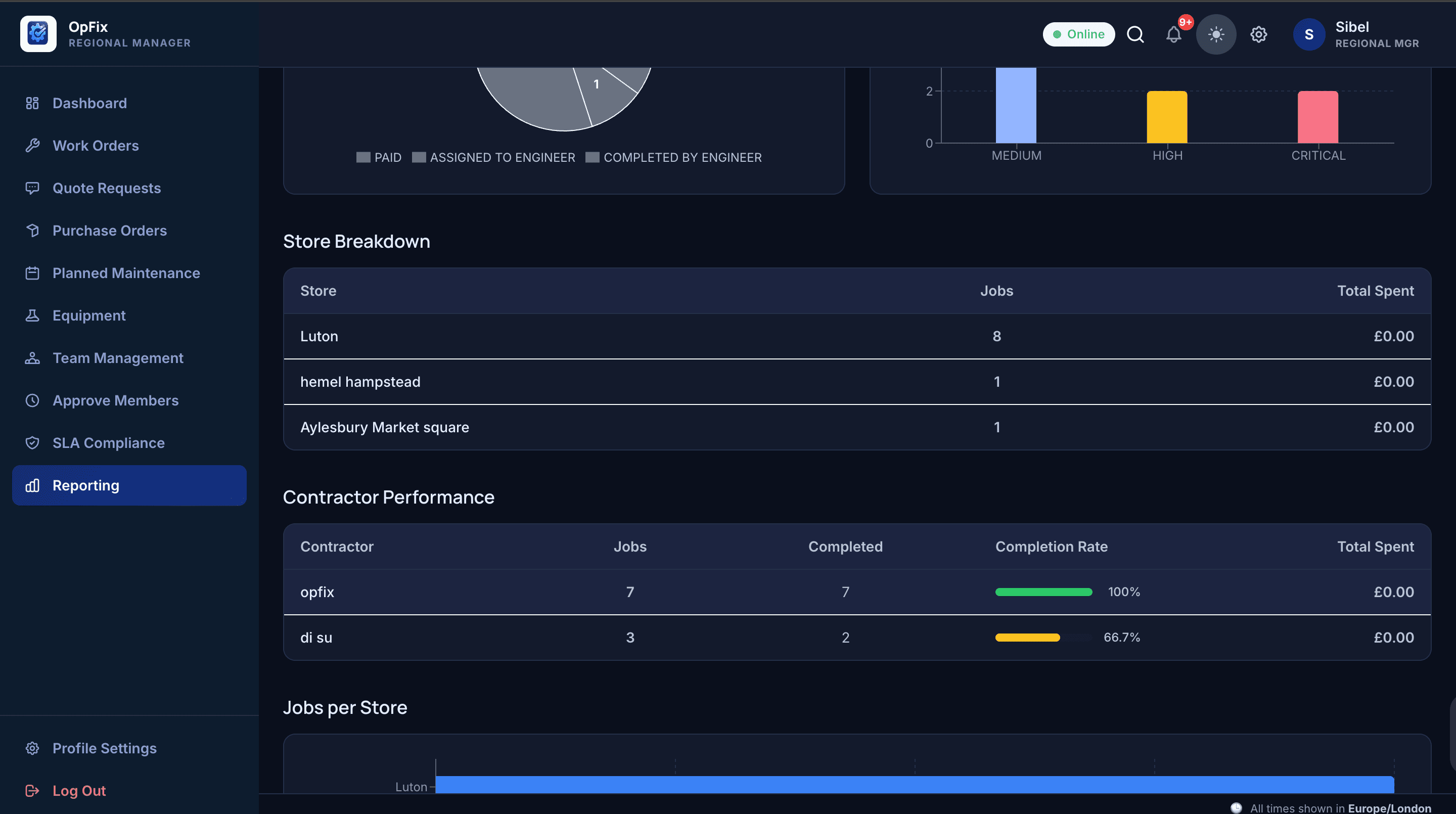Click the Europe/London timezone text
This screenshot has width=1456, height=814.
(x=1389, y=808)
